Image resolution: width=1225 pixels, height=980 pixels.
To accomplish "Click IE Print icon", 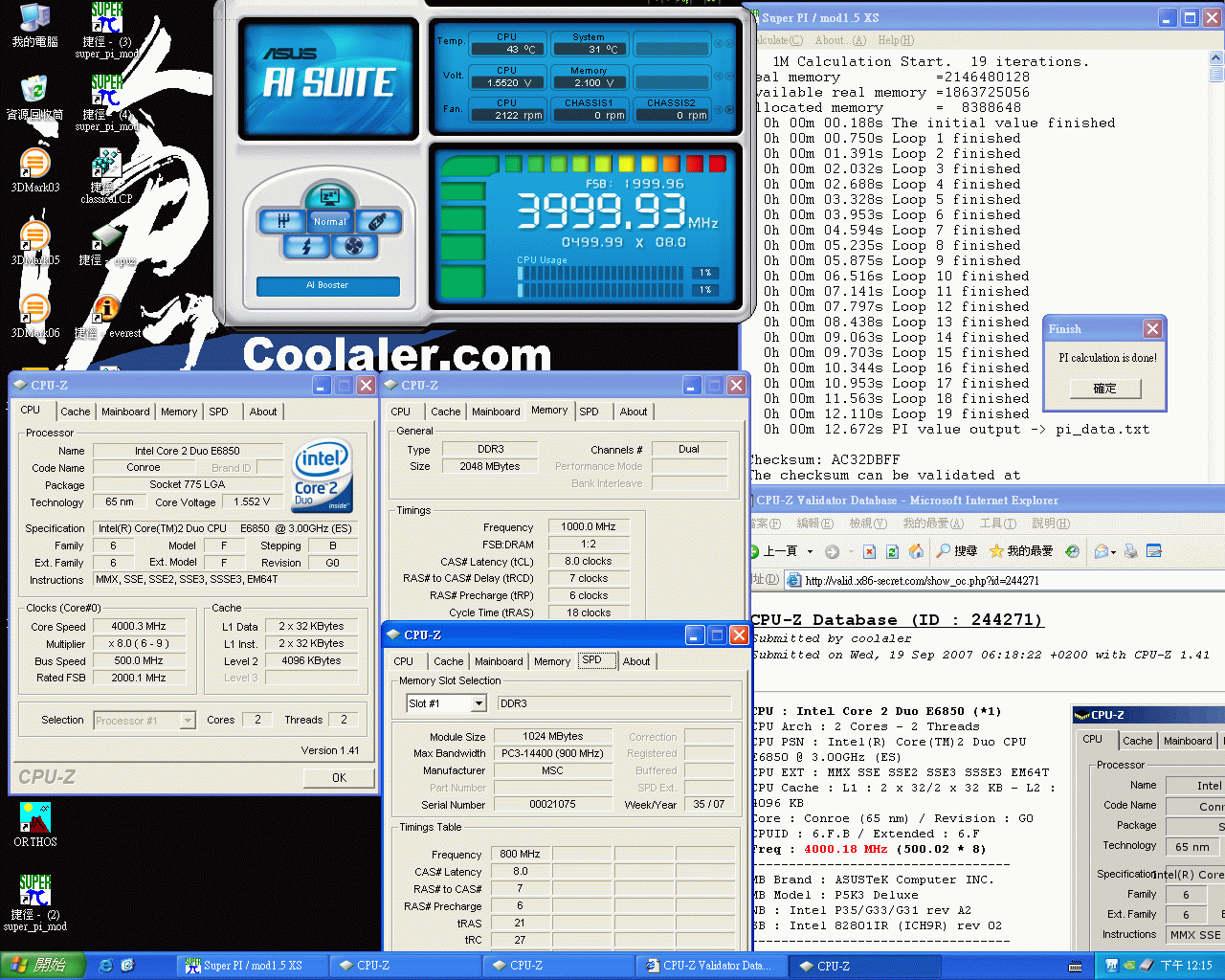I will click(x=1131, y=551).
